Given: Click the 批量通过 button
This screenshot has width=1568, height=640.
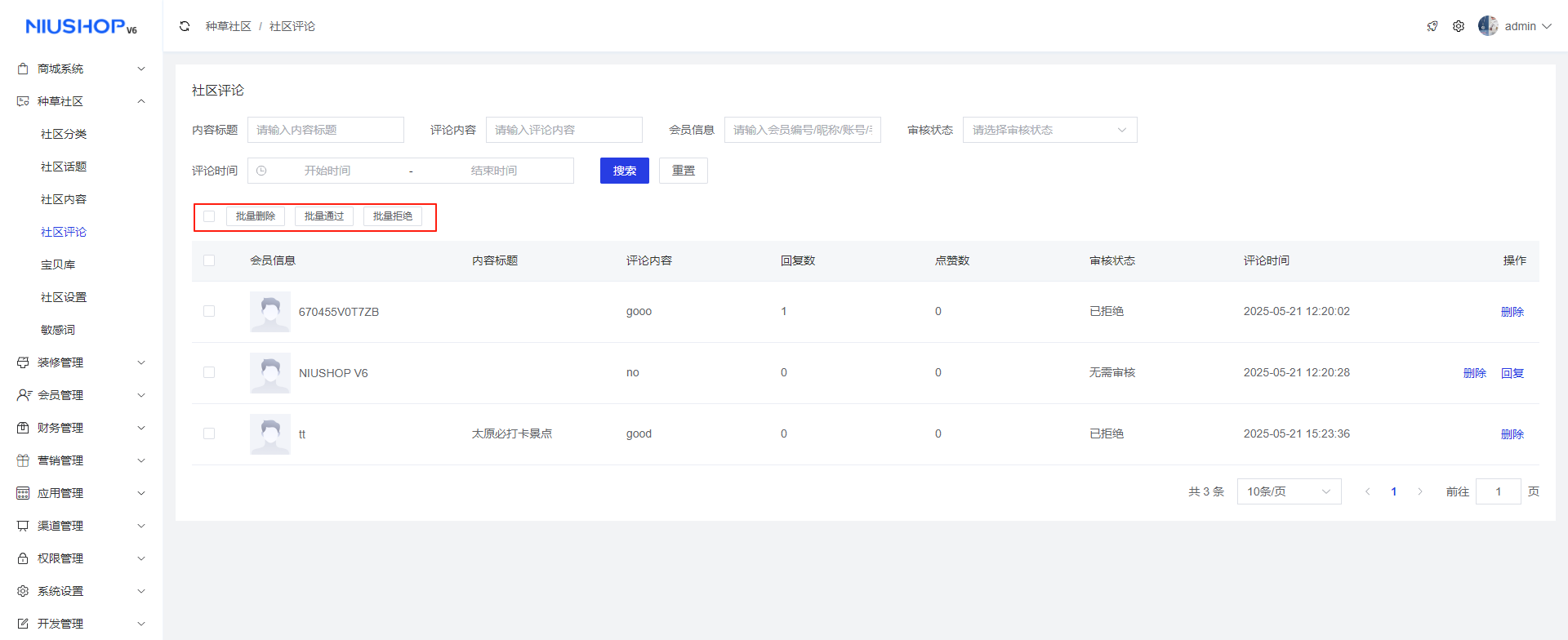Looking at the screenshot, I should [x=324, y=216].
